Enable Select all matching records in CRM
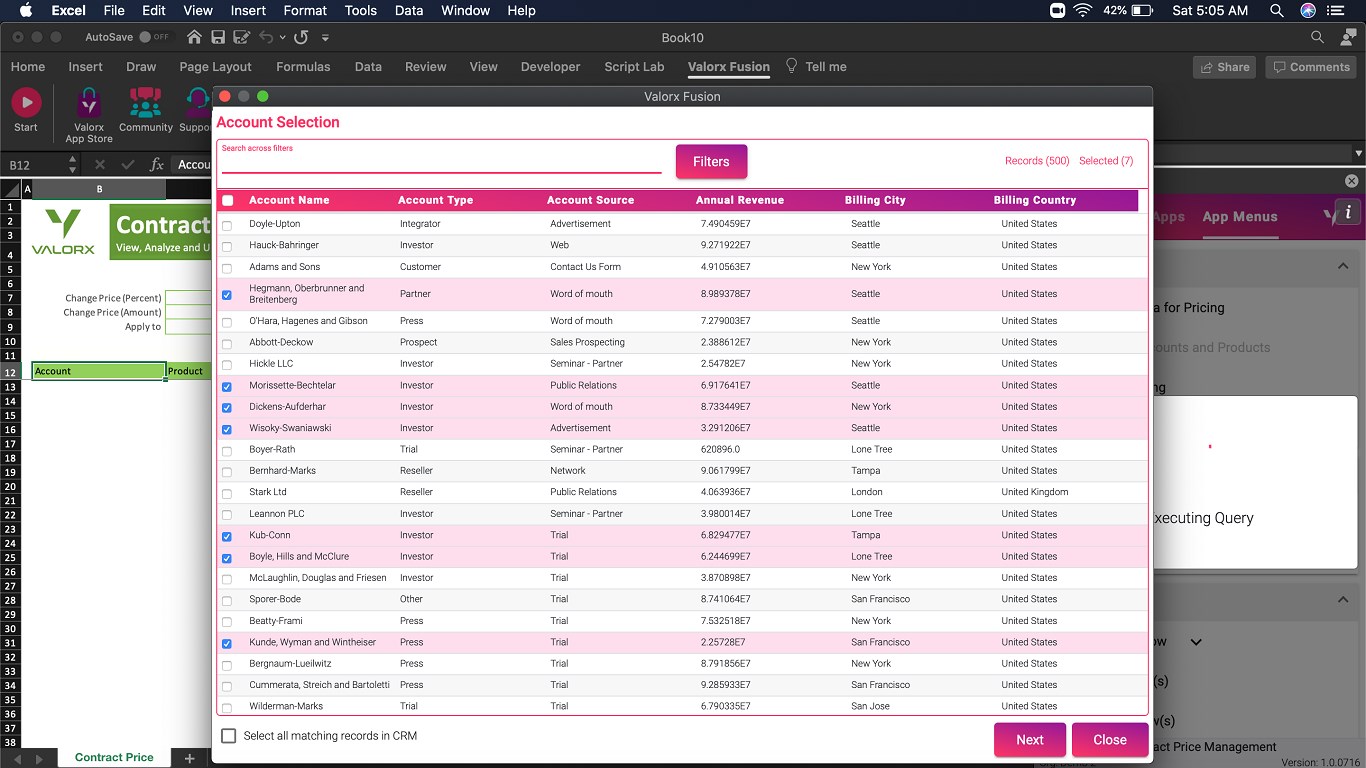Viewport: 1366px width, 768px height. (x=229, y=736)
